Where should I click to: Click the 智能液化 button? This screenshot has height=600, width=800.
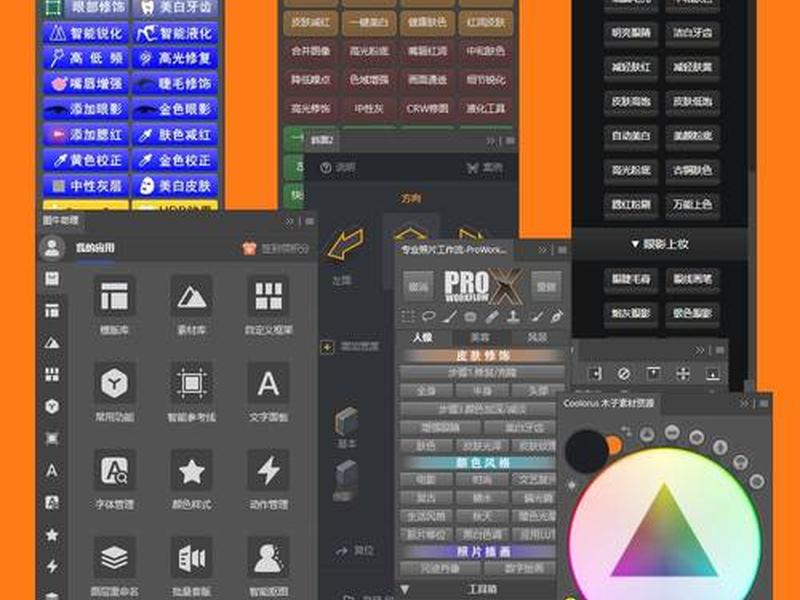point(175,34)
